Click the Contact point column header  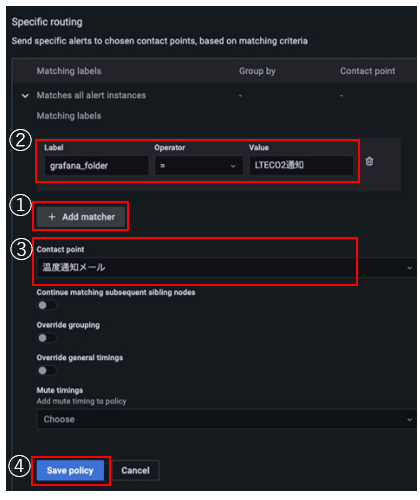pos(367,71)
